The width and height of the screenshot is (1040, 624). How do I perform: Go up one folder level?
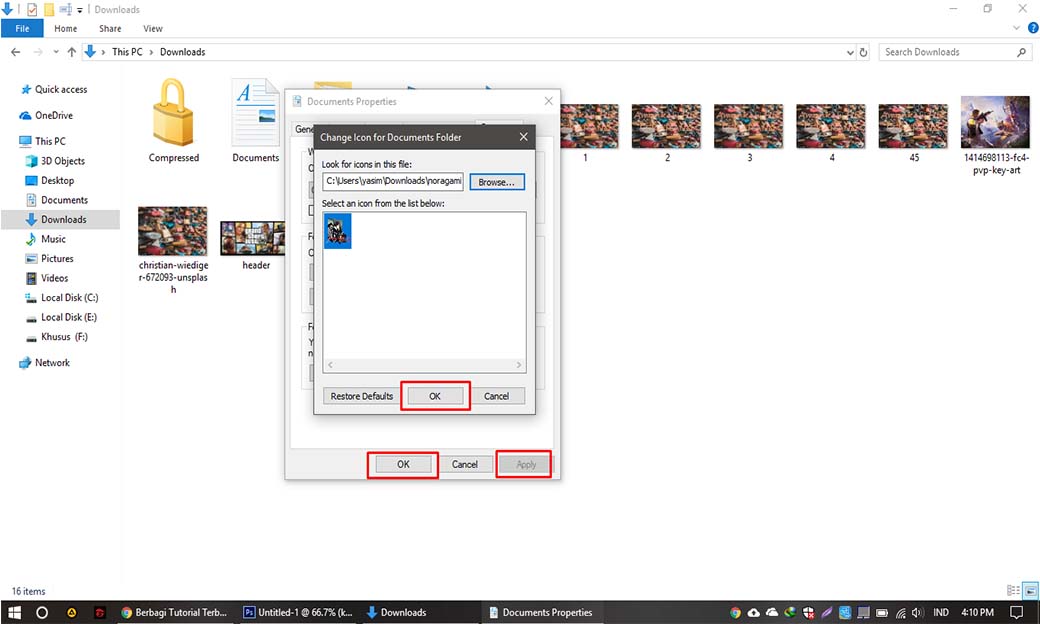[72, 52]
